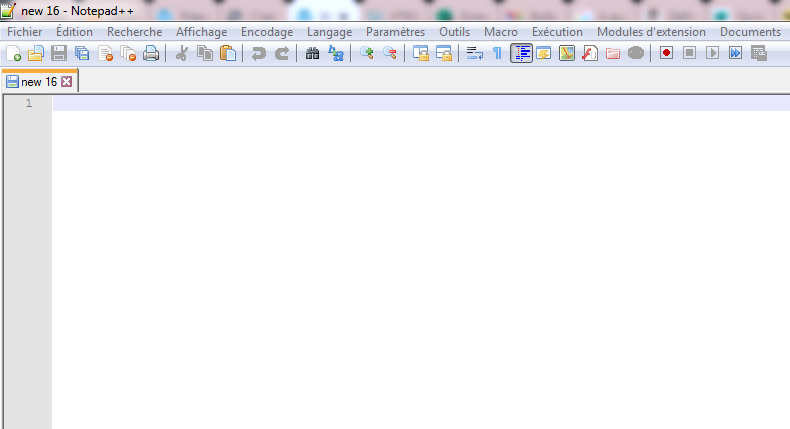This screenshot has height=429, width=790.
Task: Stop macro recording with the square icon
Action: (x=689, y=53)
